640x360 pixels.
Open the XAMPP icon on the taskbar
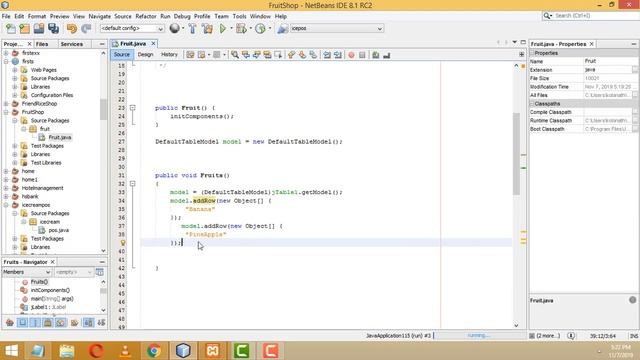(213, 351)
